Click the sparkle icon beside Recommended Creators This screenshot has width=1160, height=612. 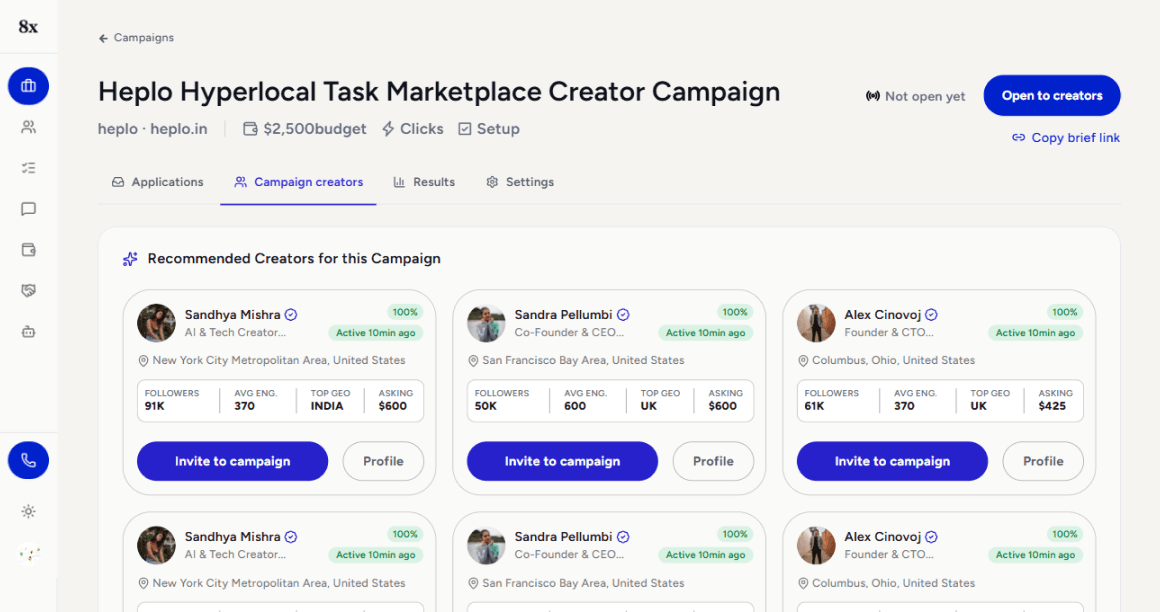pyautogui.click(x=130, y=259)
